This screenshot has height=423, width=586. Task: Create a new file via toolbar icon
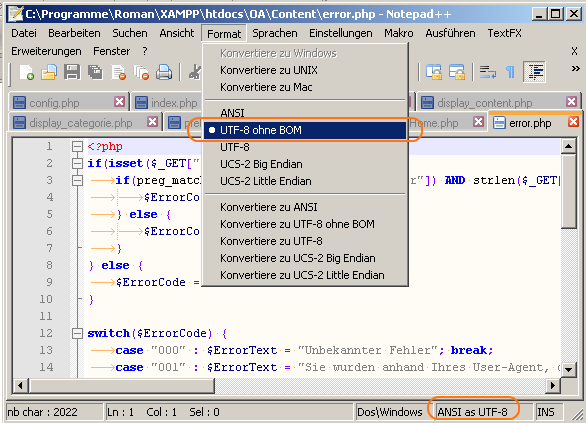pyautogui.click(x=27, y=72)
